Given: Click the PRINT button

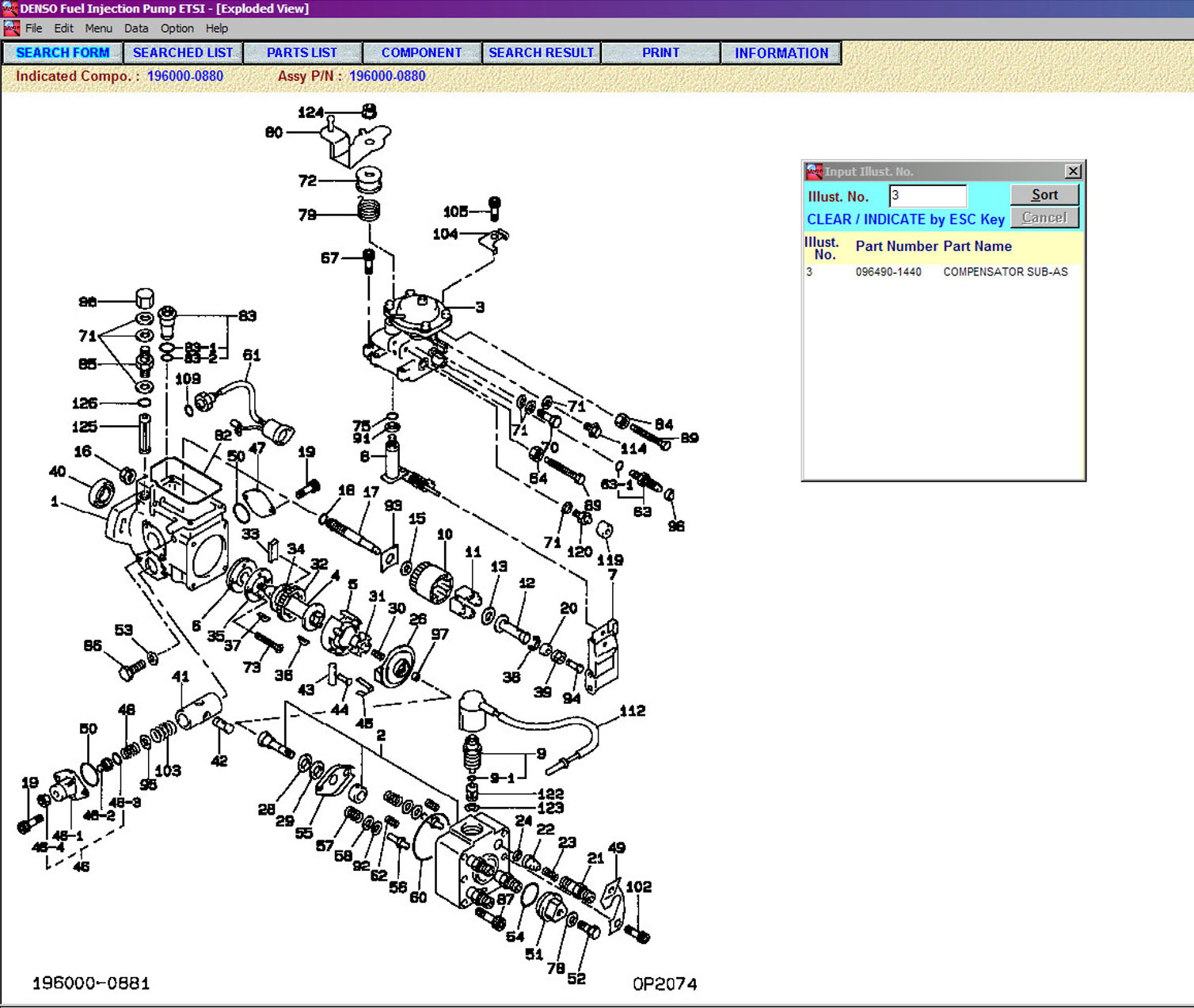Looking at the screenshot, I should 660,53.
